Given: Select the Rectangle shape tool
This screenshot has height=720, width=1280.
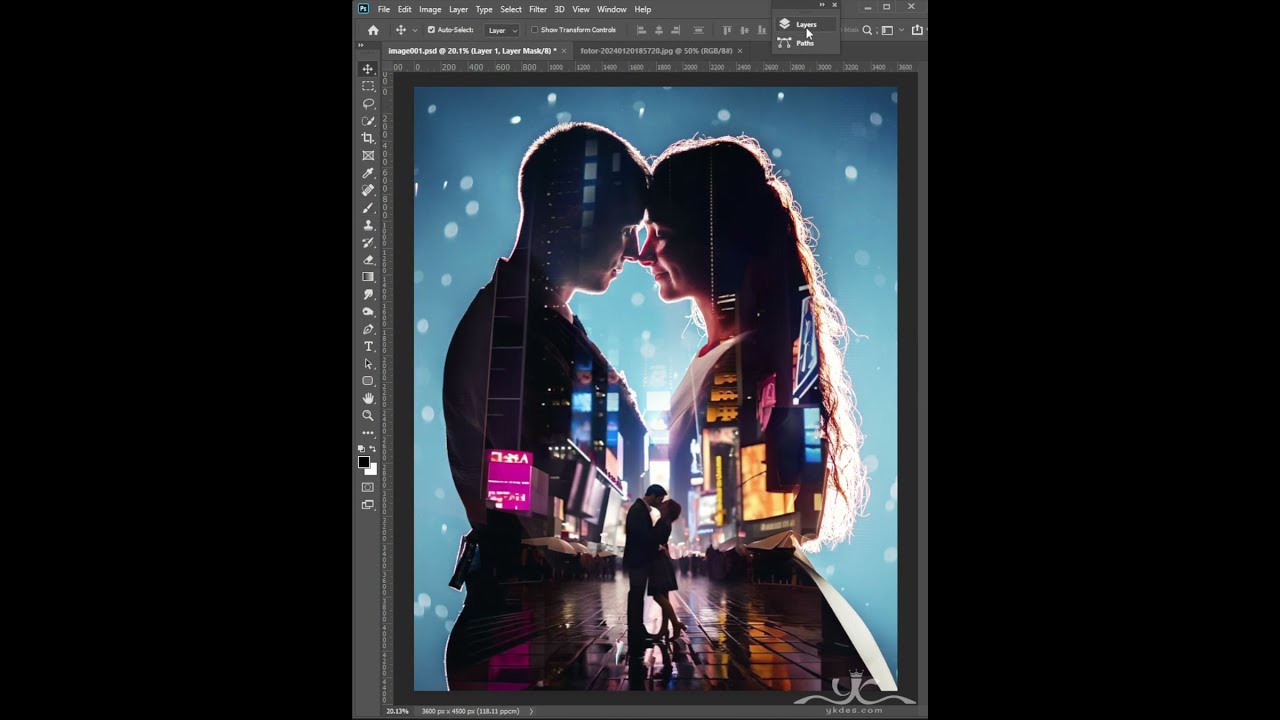Looking at the screenshot, I should coord(368,381).
